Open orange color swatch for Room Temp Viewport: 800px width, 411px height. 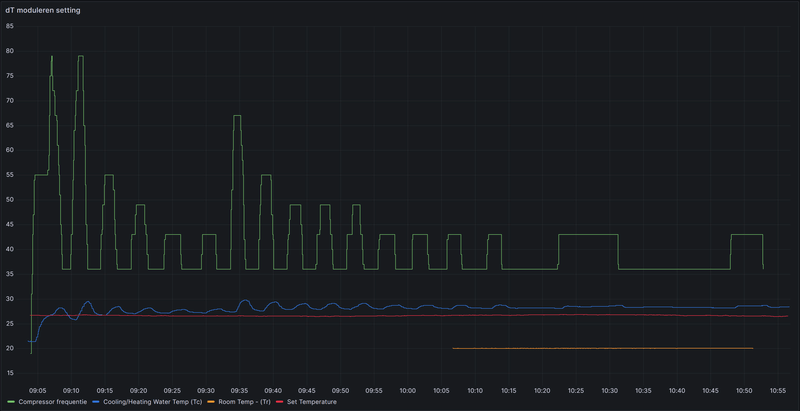click(x=211, y=402)
